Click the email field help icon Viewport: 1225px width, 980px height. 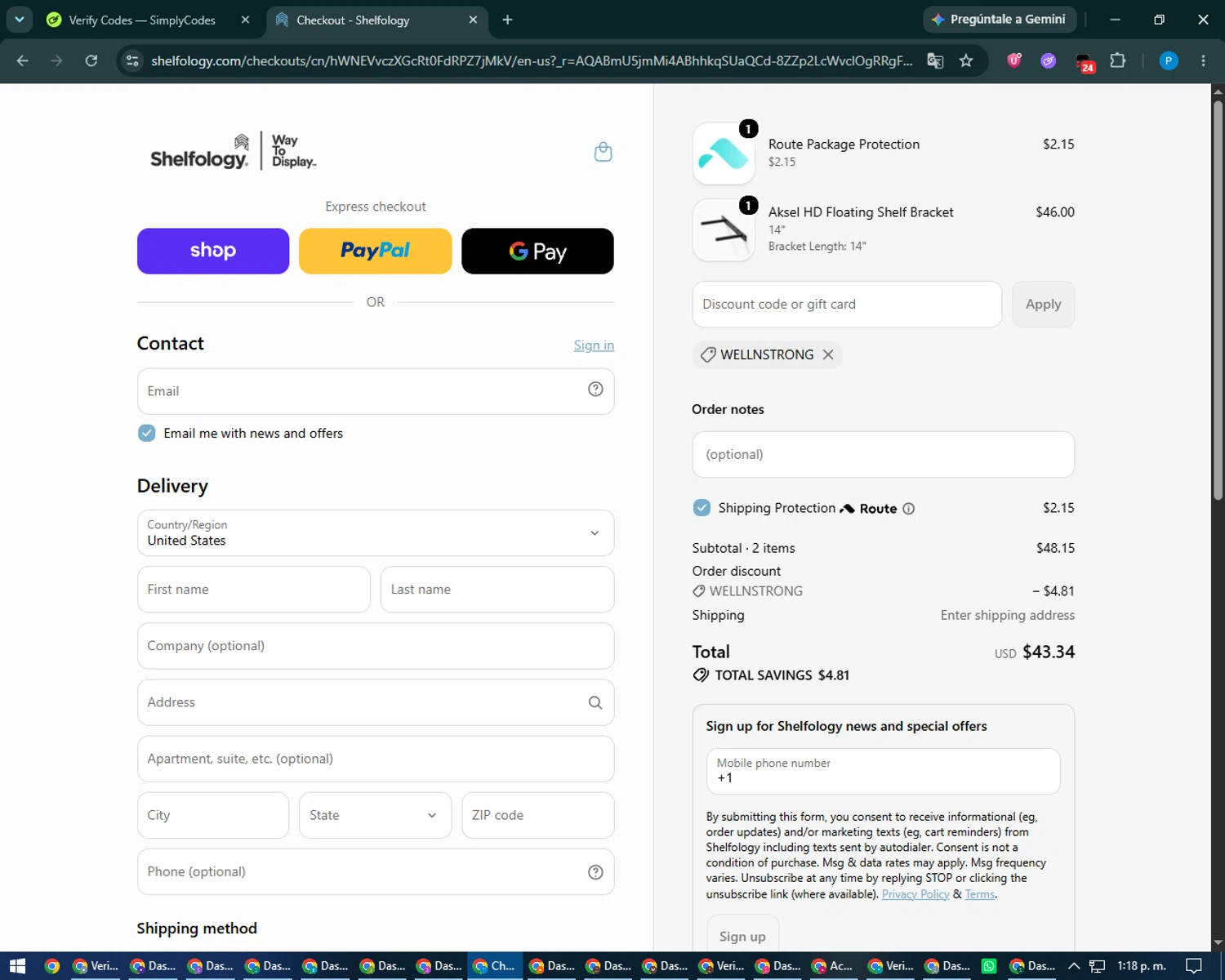point(595,390)
